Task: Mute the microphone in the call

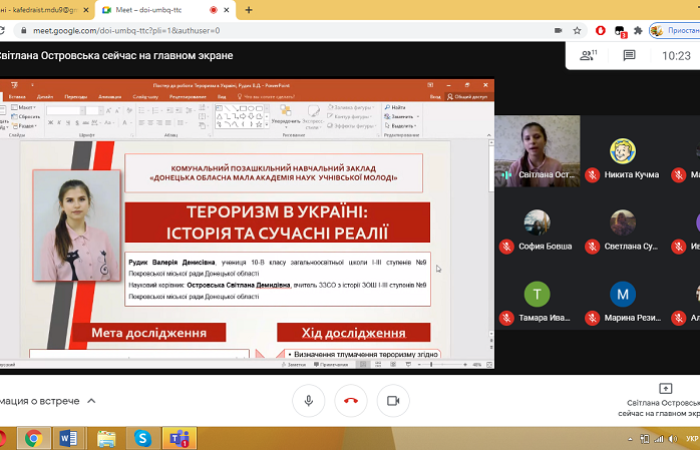Action: coord(308,400)
